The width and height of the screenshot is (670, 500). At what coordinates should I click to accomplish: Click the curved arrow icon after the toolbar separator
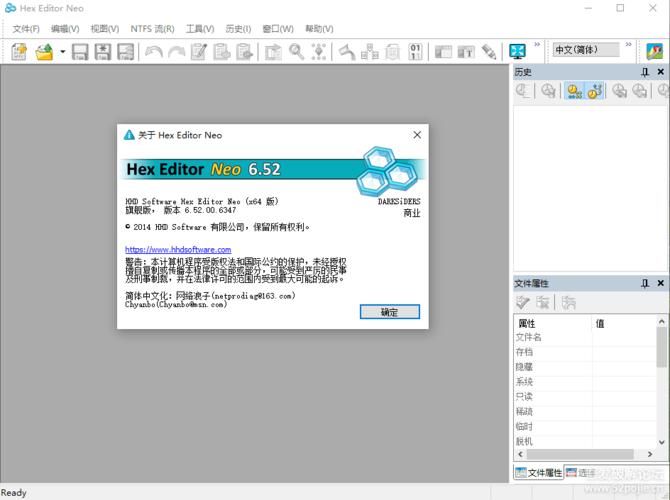click(x=347, y=52)
